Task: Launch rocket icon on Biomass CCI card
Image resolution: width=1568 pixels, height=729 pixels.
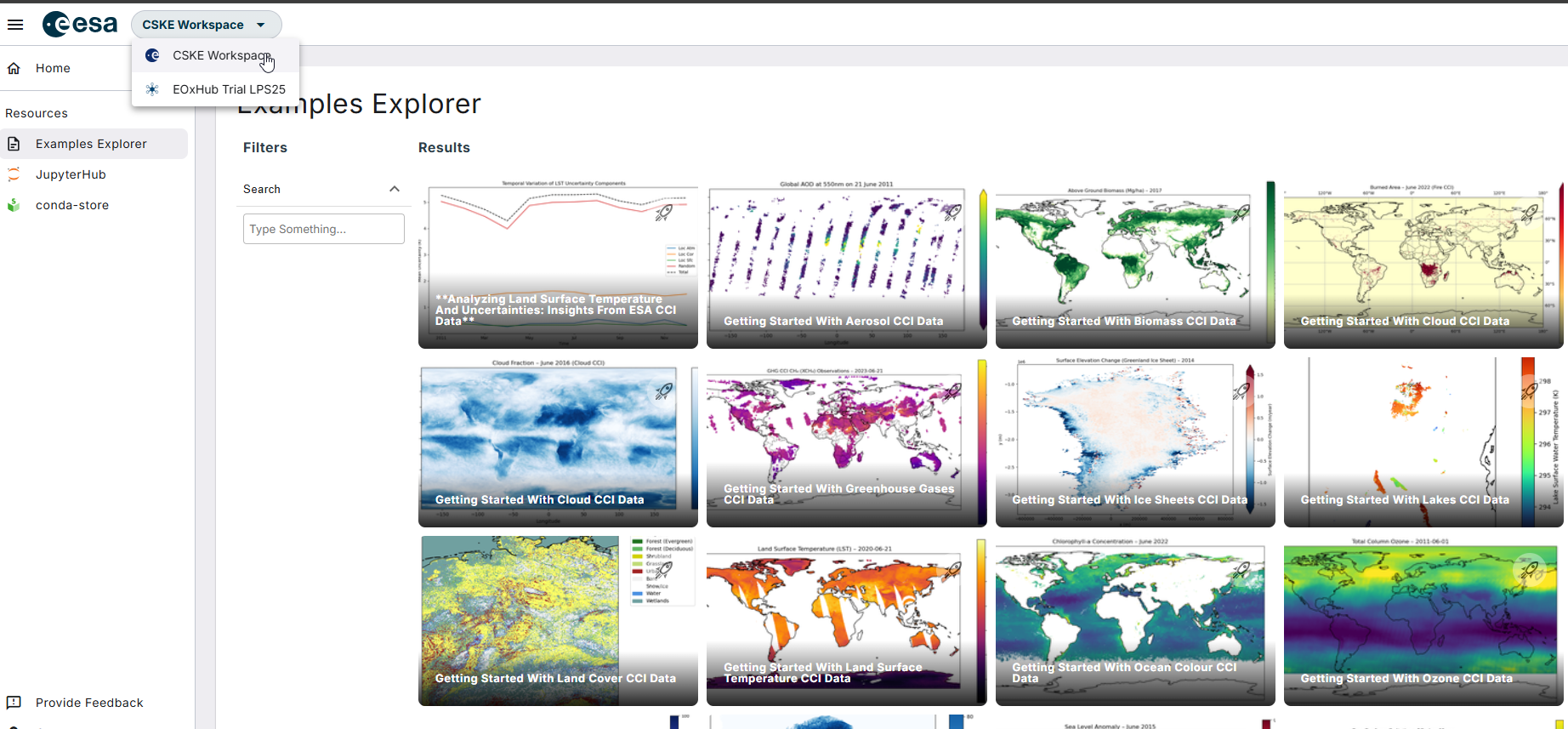Action: click(x=1241, y=212)
